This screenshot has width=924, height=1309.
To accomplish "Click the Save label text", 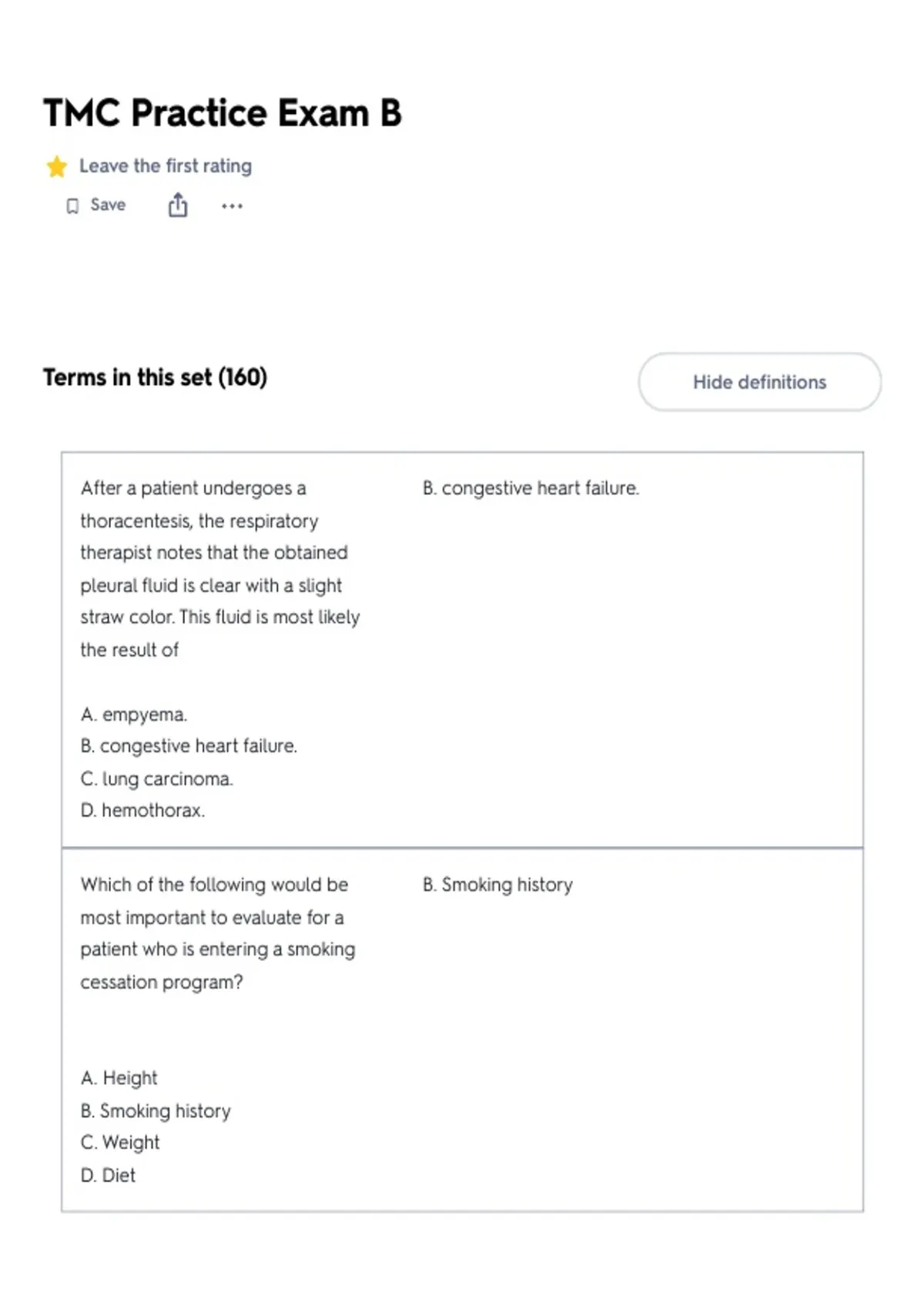I will pos(108,205).
